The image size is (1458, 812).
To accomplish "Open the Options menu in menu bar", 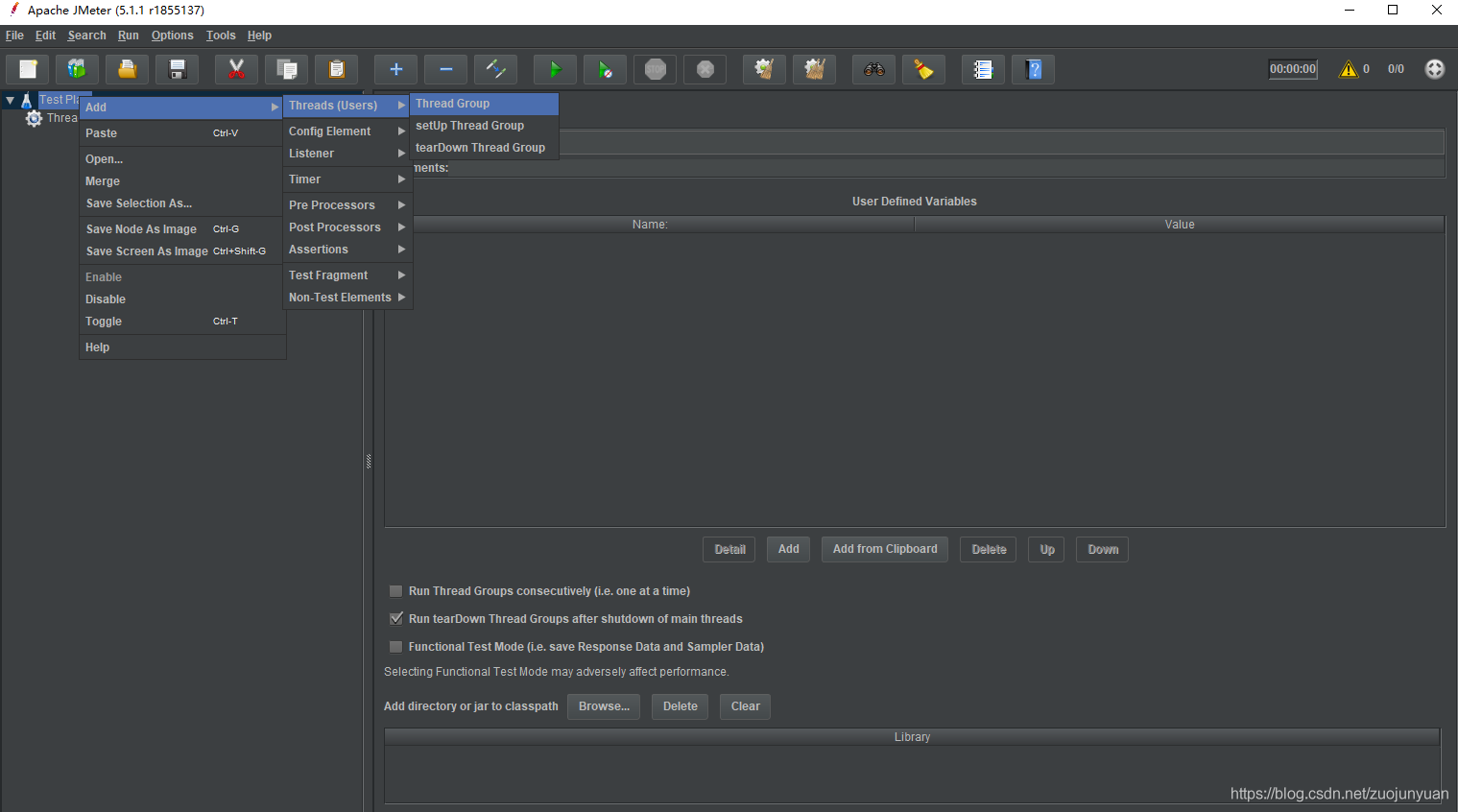I will (172, 36).
